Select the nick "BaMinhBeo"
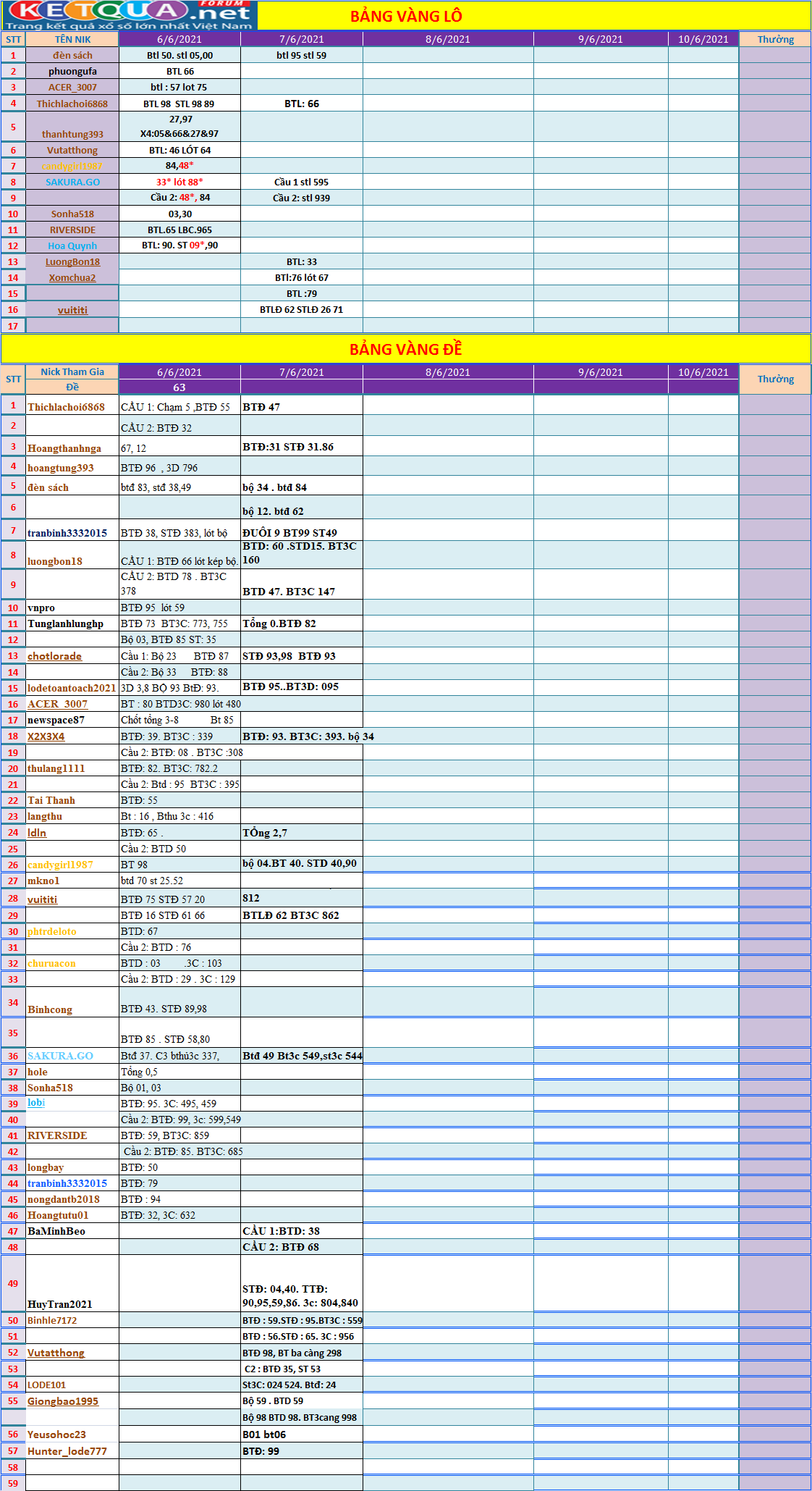The height and width of the screenshot is (1491, 812). pyautogui.click(x=56, y=1231)
